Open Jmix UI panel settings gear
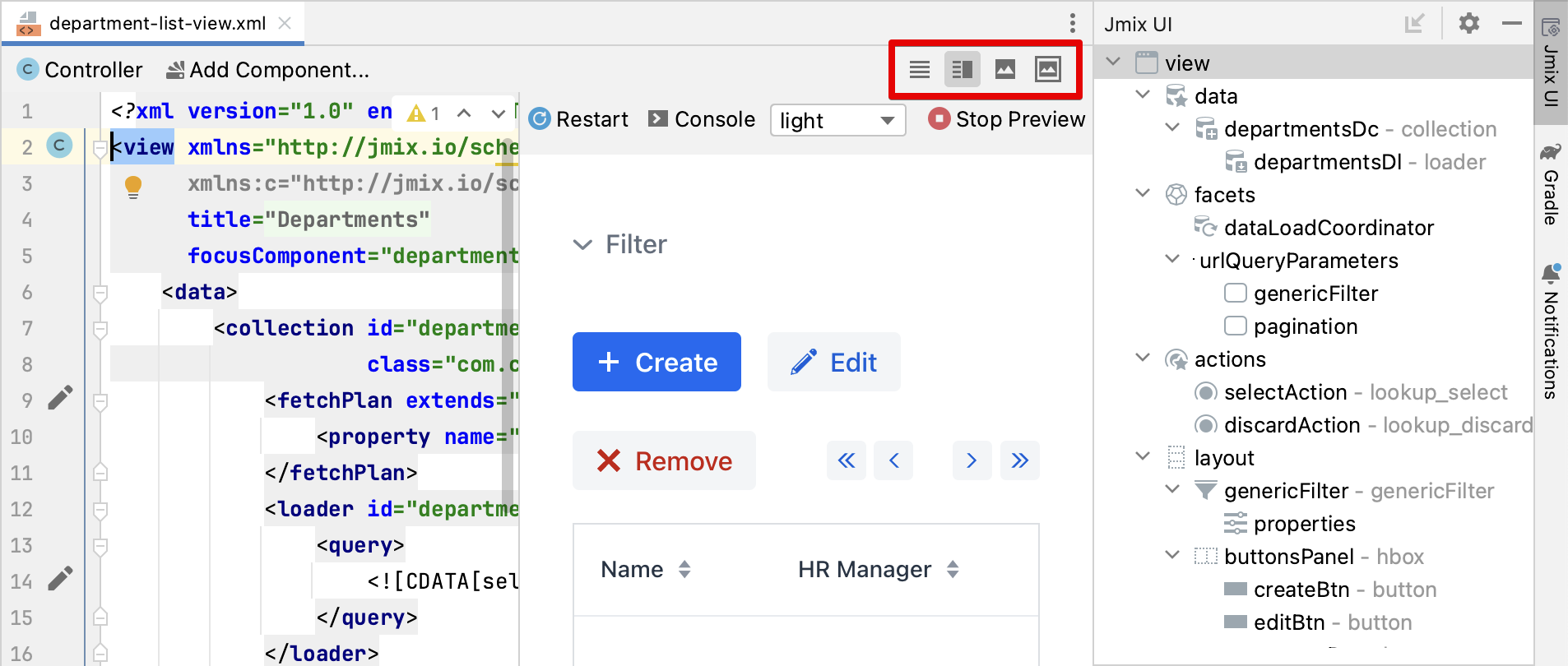Image resolution: width=1568 pixels, height=666 pixels. point(1468,23)
